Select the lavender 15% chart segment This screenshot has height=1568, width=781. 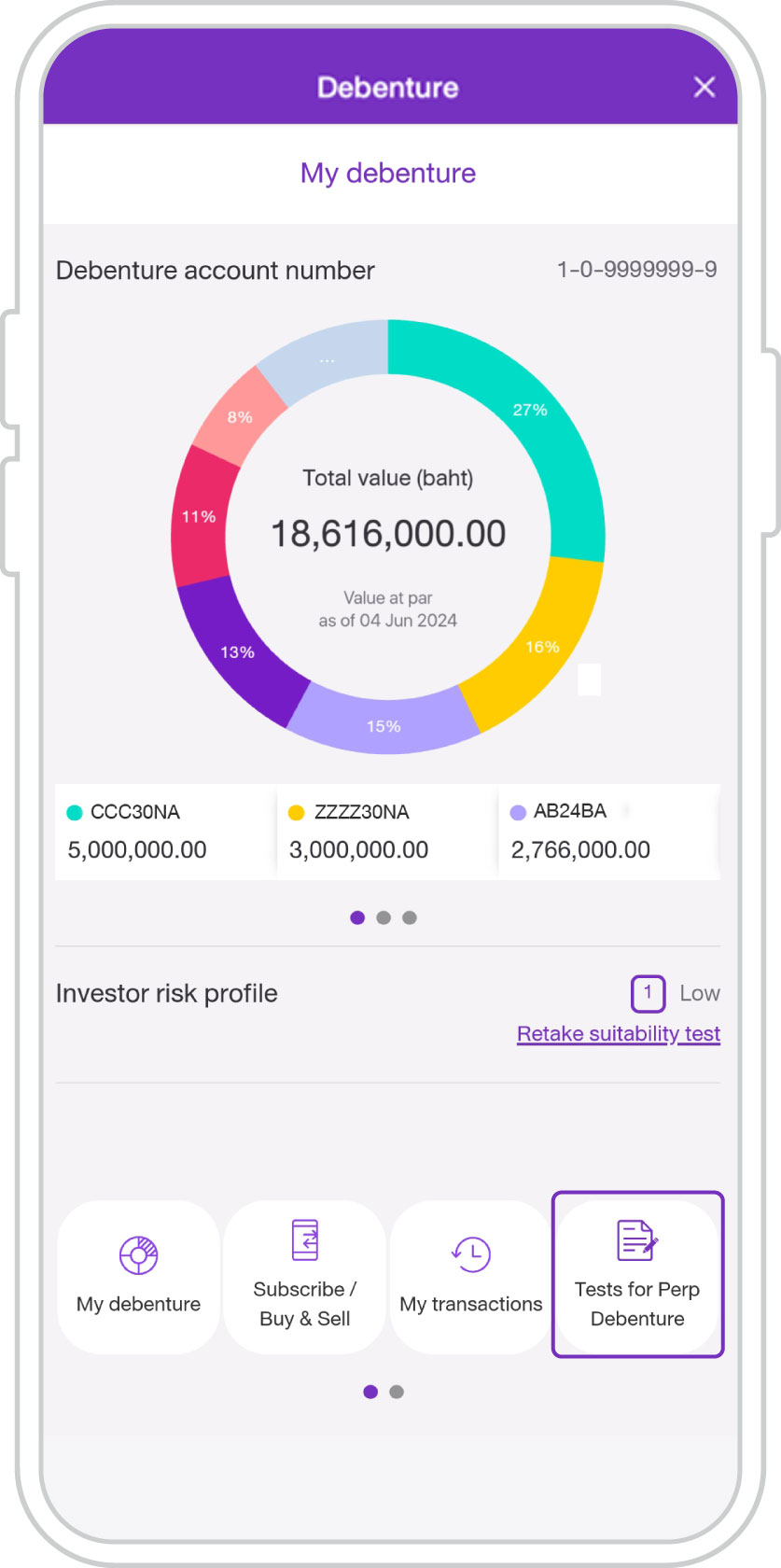(x=384, y=725)
